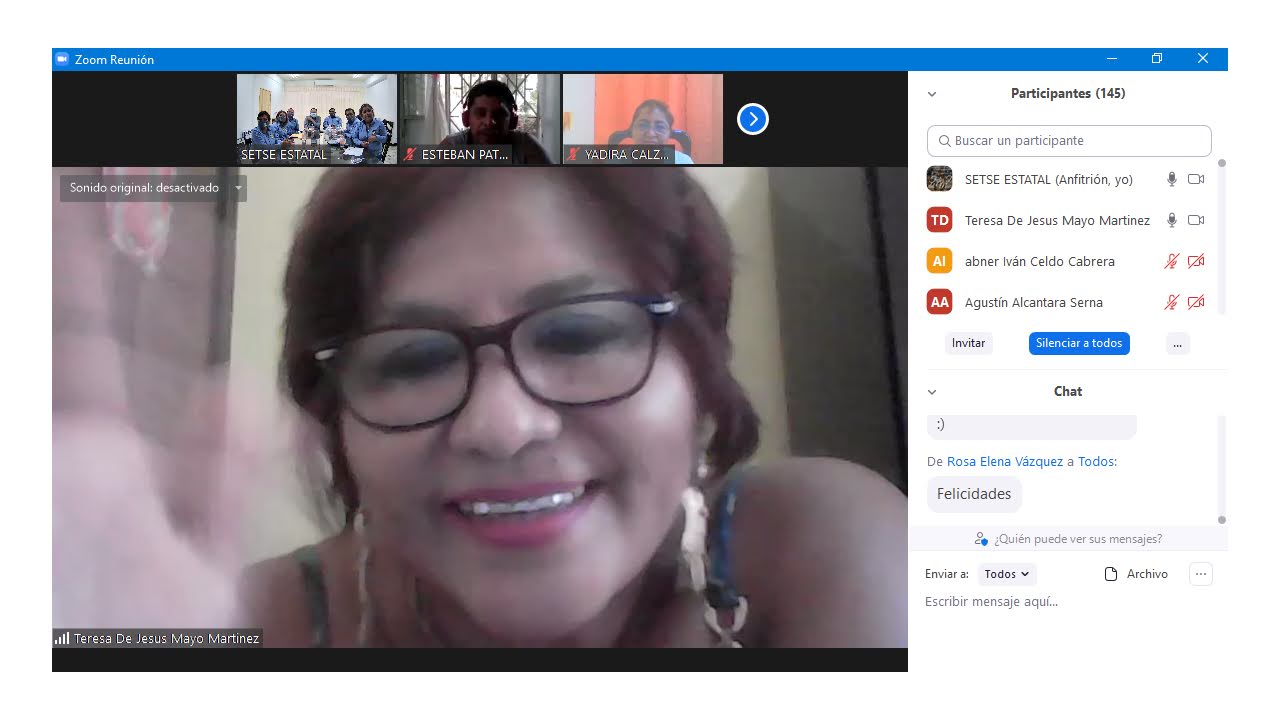The height and width of the screenshot is (720, 1280).
Task: Collapse the Participantes panel chevron
Action: [932, 94]
